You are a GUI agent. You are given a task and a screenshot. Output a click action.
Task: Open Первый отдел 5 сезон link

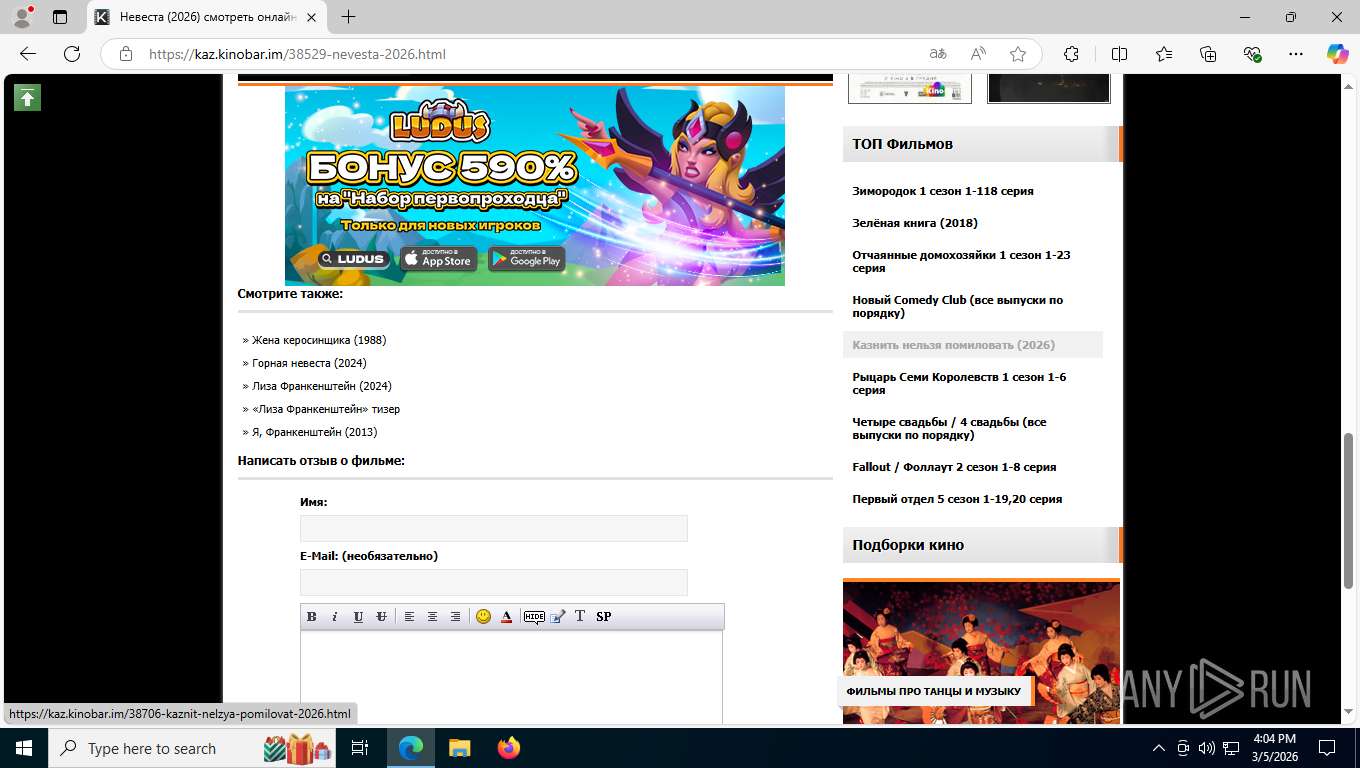(957, 499)
